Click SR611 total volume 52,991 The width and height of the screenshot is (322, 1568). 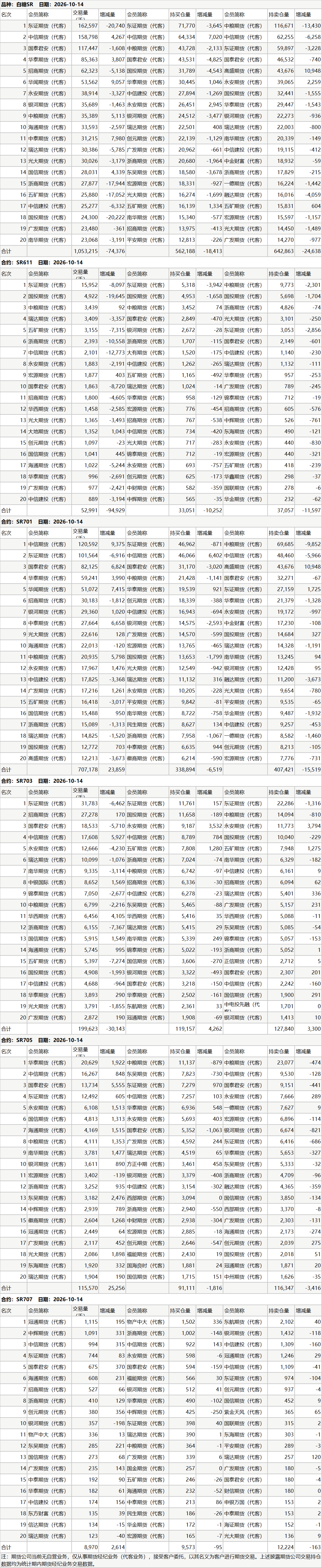[89, 510]
